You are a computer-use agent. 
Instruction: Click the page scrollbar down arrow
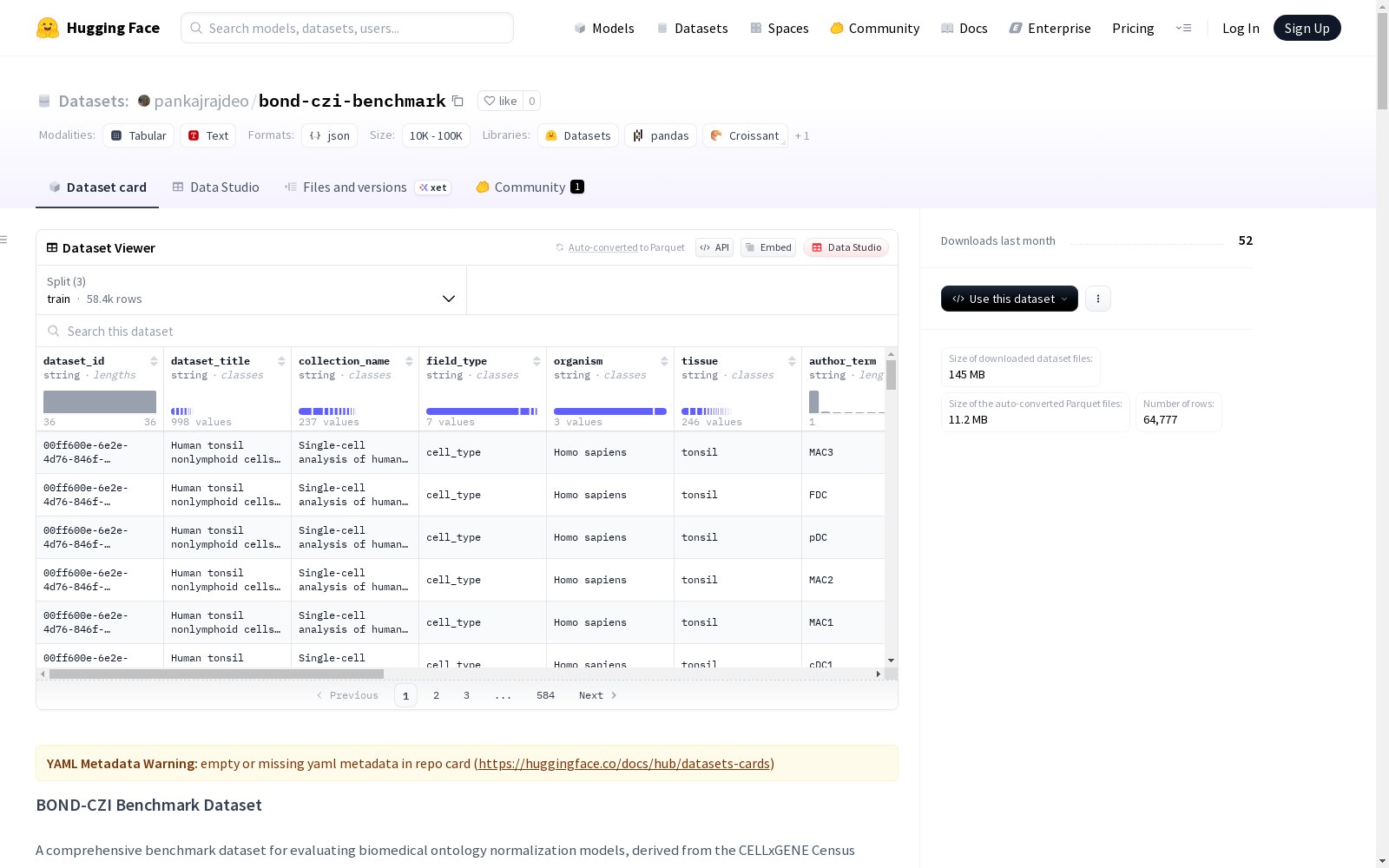[1382, 861]
